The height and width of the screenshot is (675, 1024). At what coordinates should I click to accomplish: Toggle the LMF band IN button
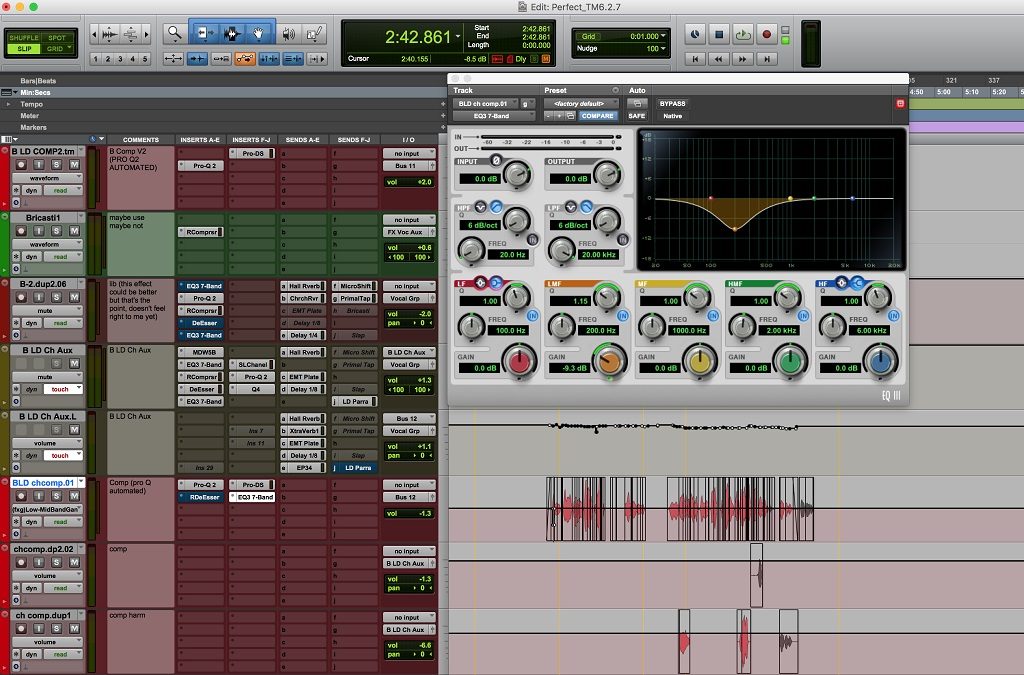[x=623, y=316]
